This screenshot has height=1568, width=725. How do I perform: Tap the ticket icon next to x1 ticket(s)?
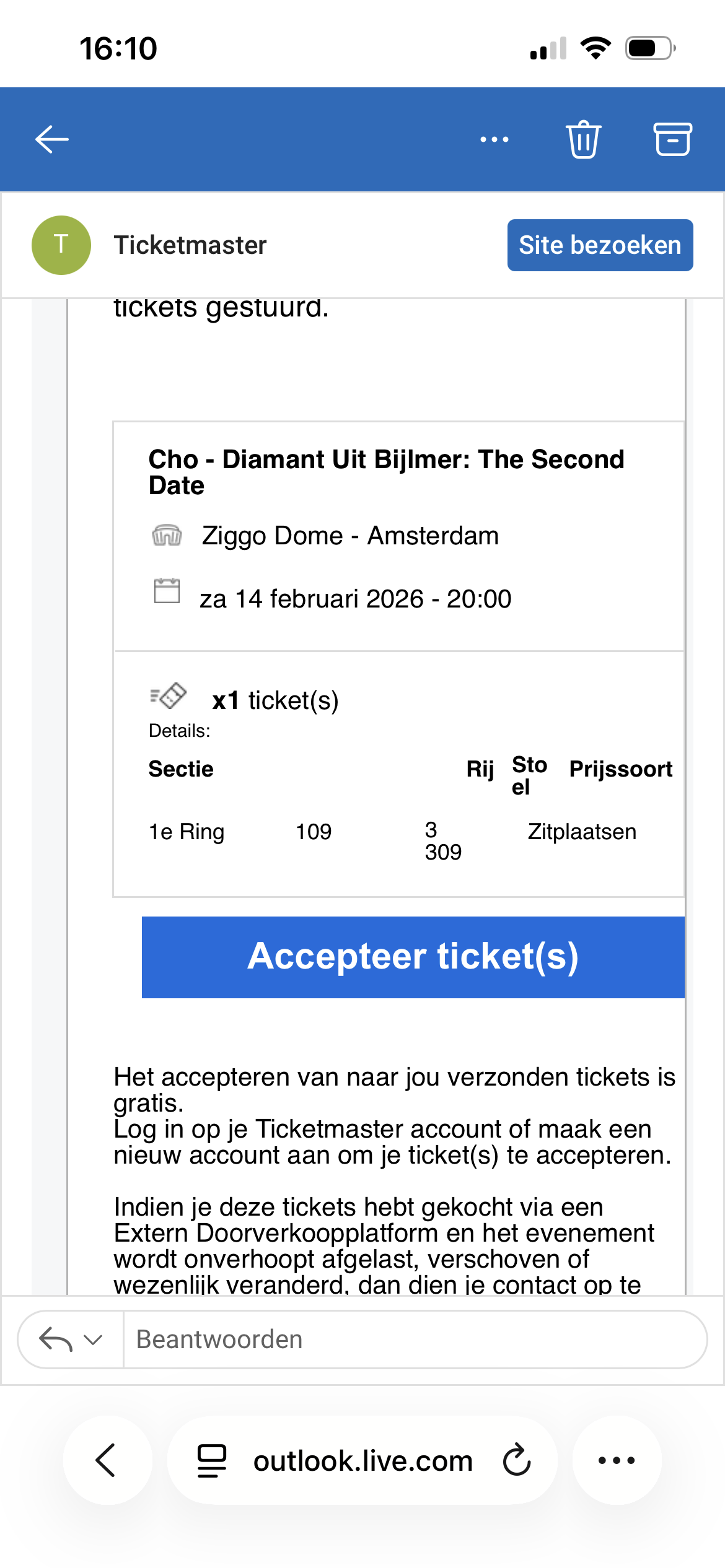tap(168, 696)
